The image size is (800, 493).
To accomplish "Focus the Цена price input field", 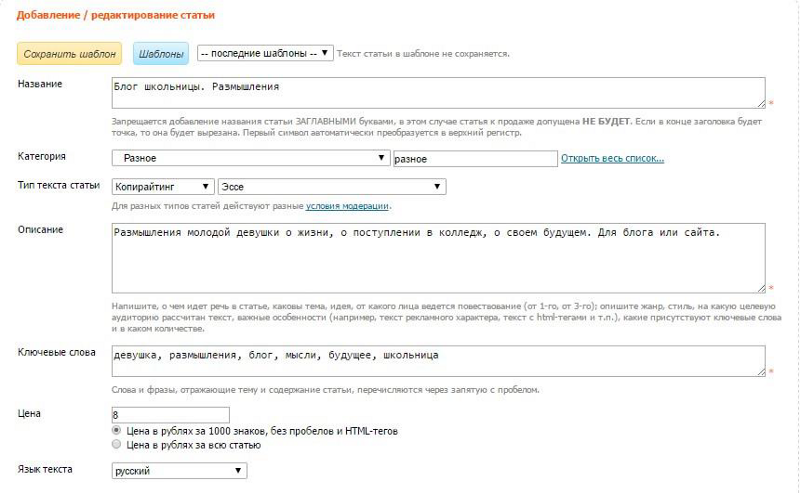I will pos(170,414).
